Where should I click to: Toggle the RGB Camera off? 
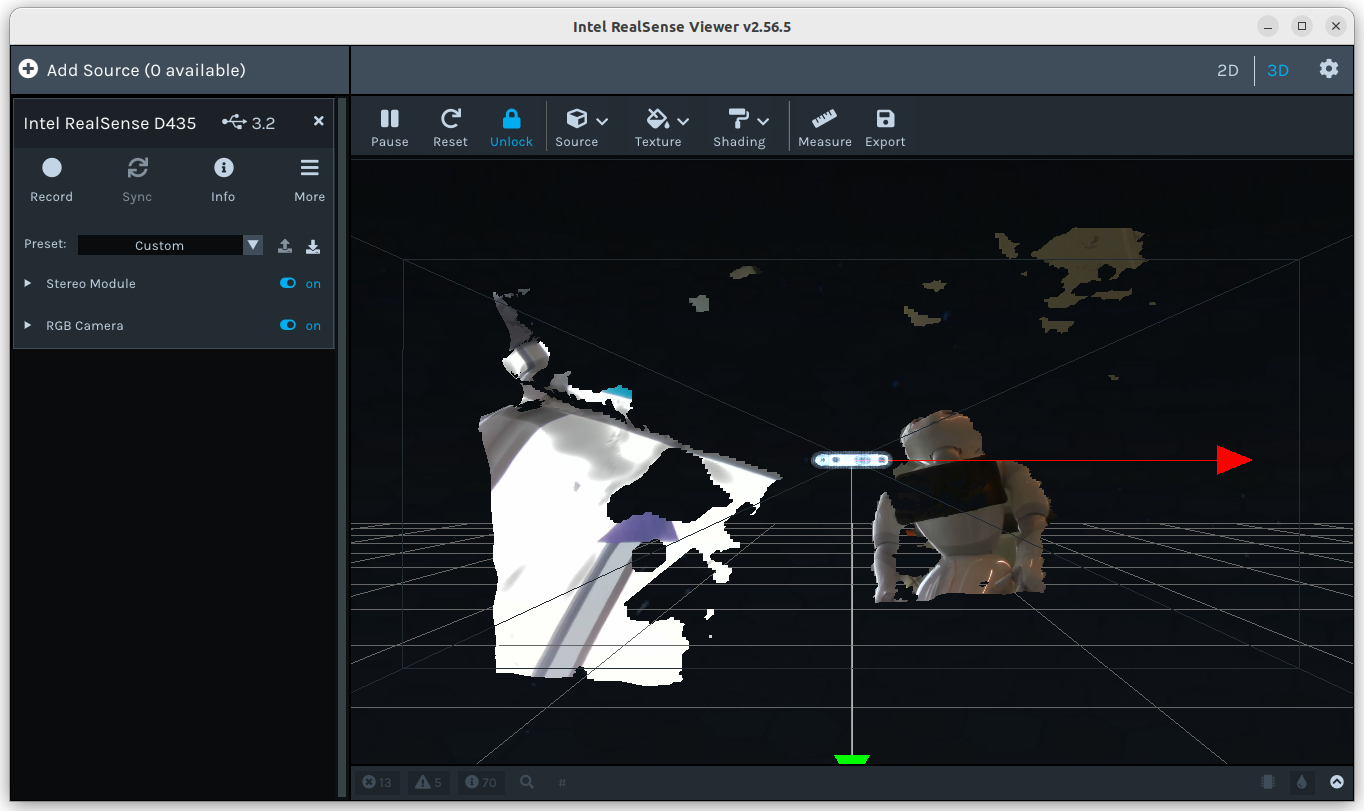tap(289, 326)
